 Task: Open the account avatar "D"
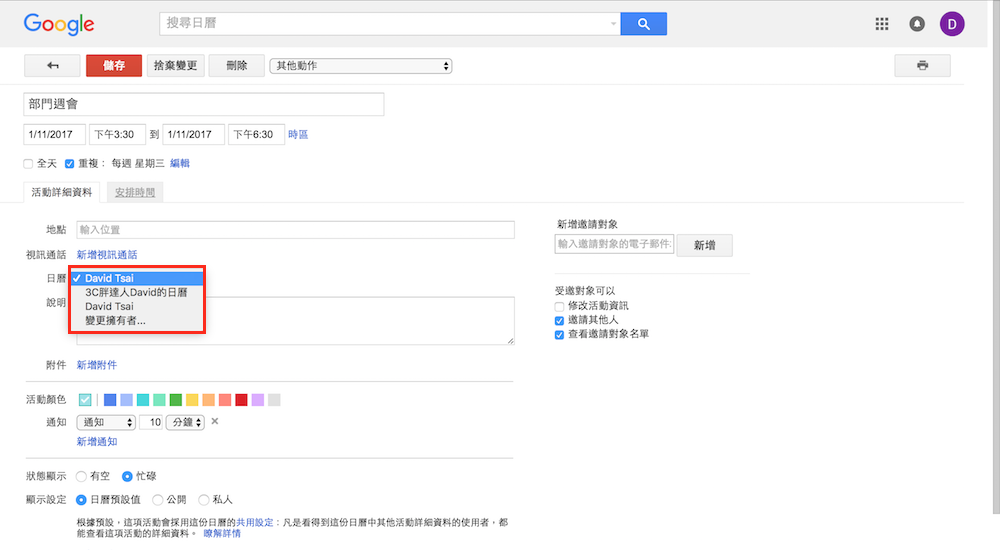tap(952, 24)
